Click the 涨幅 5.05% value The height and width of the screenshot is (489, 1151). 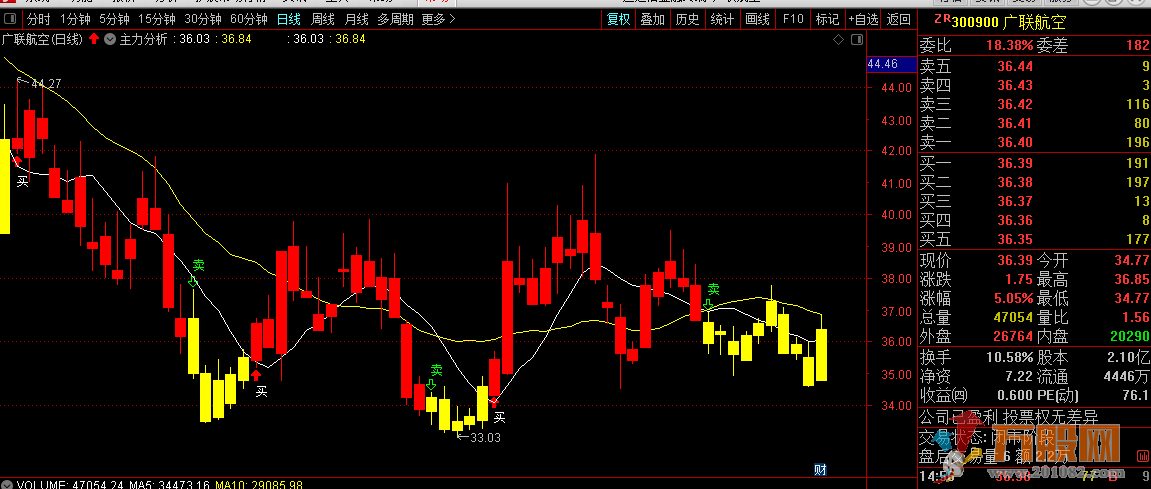pos(1012,298)
